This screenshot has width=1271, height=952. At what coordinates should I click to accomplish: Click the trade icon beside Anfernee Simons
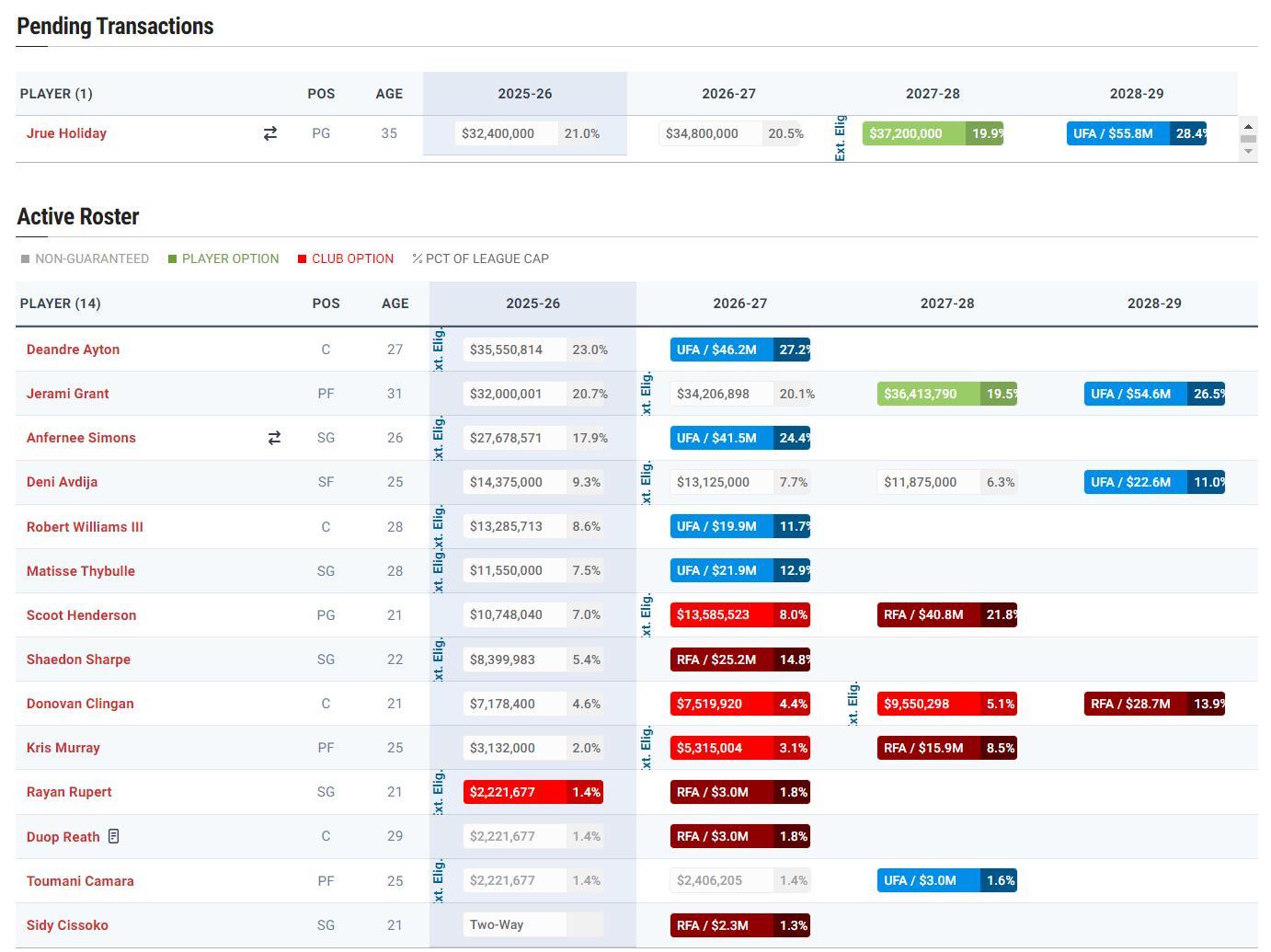point(274,438)
